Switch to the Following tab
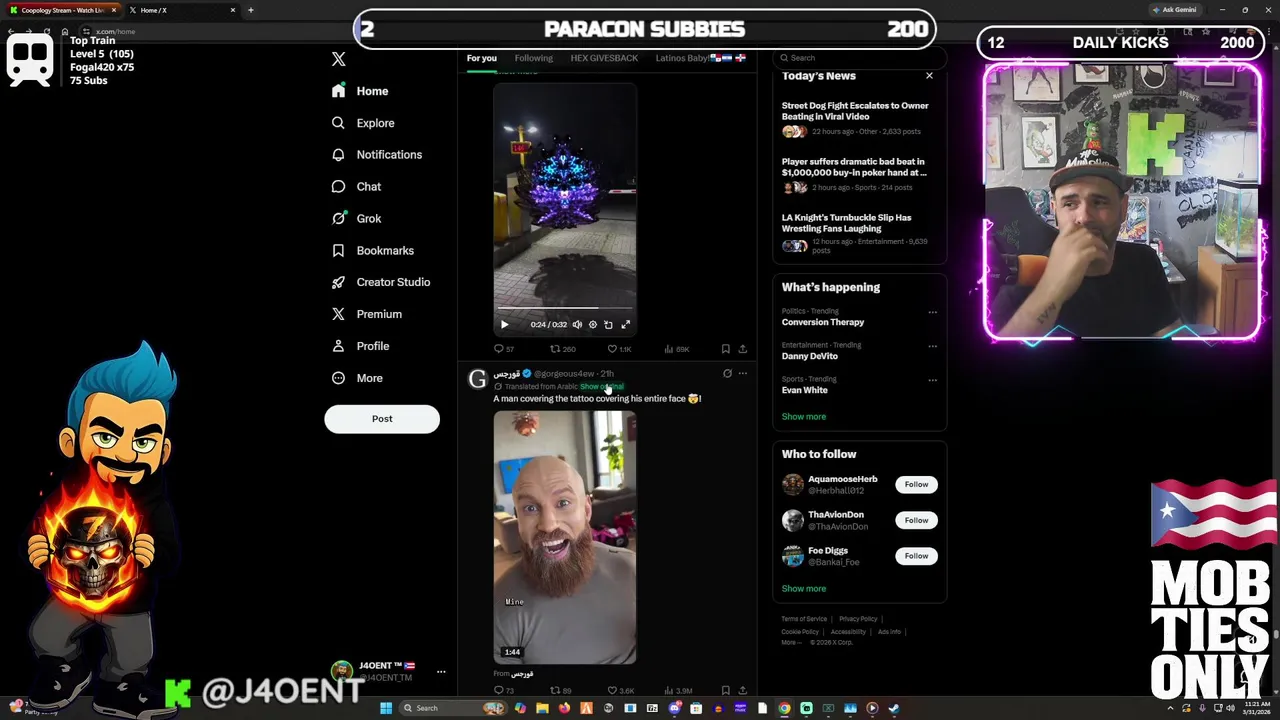Image resolution: width=1280 pixels, height=720 pixels. (x=533, y=58)
